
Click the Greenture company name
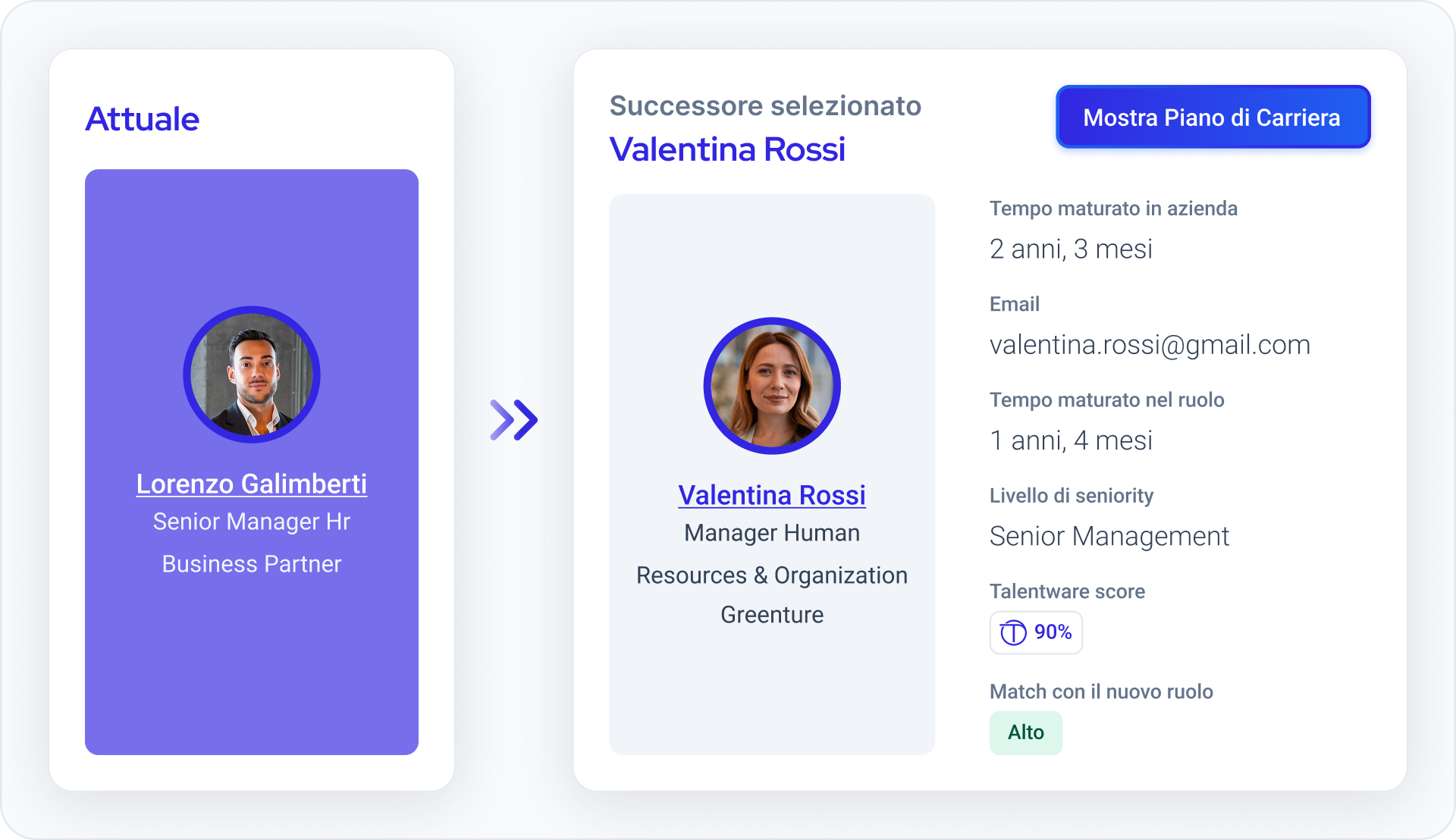[x=772, y=615]
